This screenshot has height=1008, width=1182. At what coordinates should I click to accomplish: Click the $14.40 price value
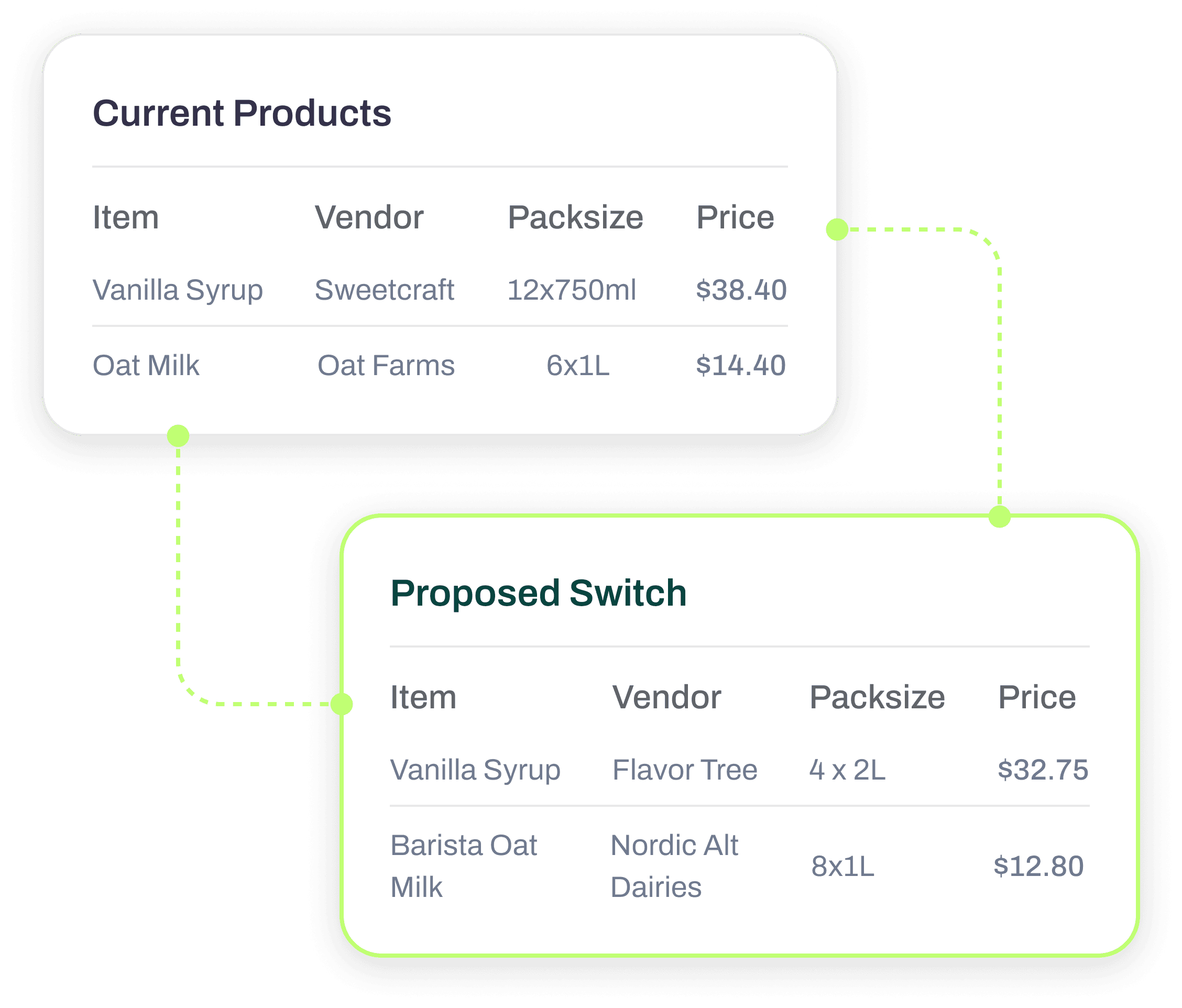pos(740,365)
